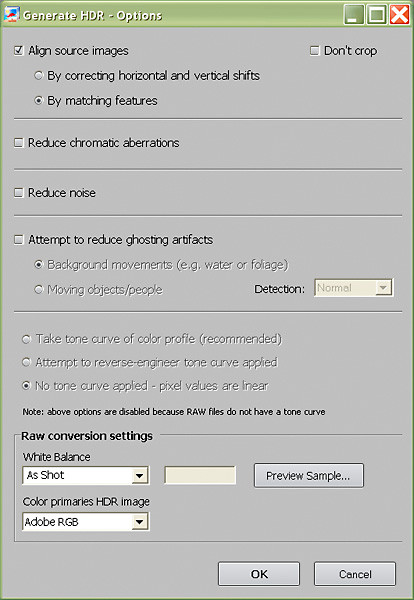
Task: Enable Reduce chromatic aberrations
Action: pyautogui.click(x=18, y=143)
